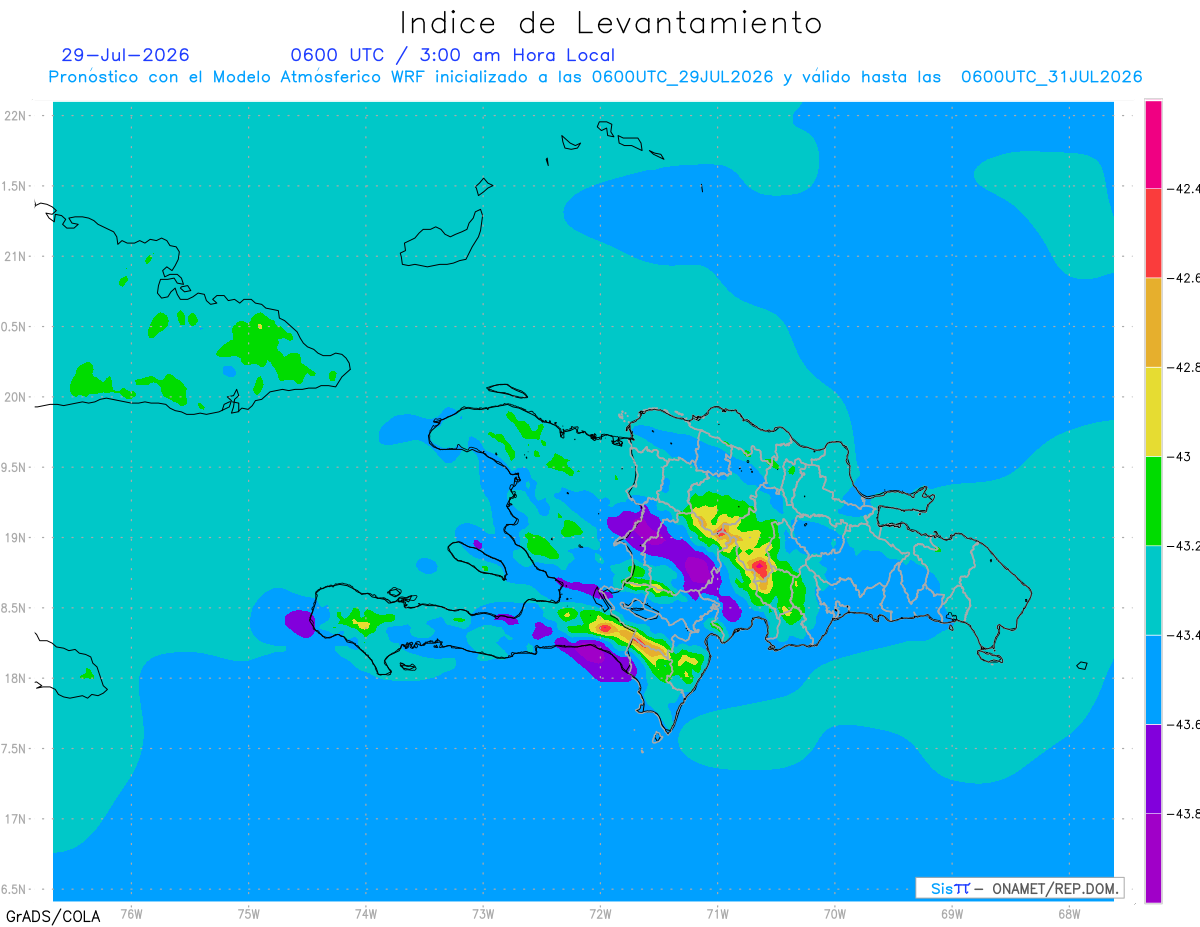Screen dimensions: 1200x927
Task: Click the magenta-pink swatch at the top of the legend
Action: [1153, 144]
